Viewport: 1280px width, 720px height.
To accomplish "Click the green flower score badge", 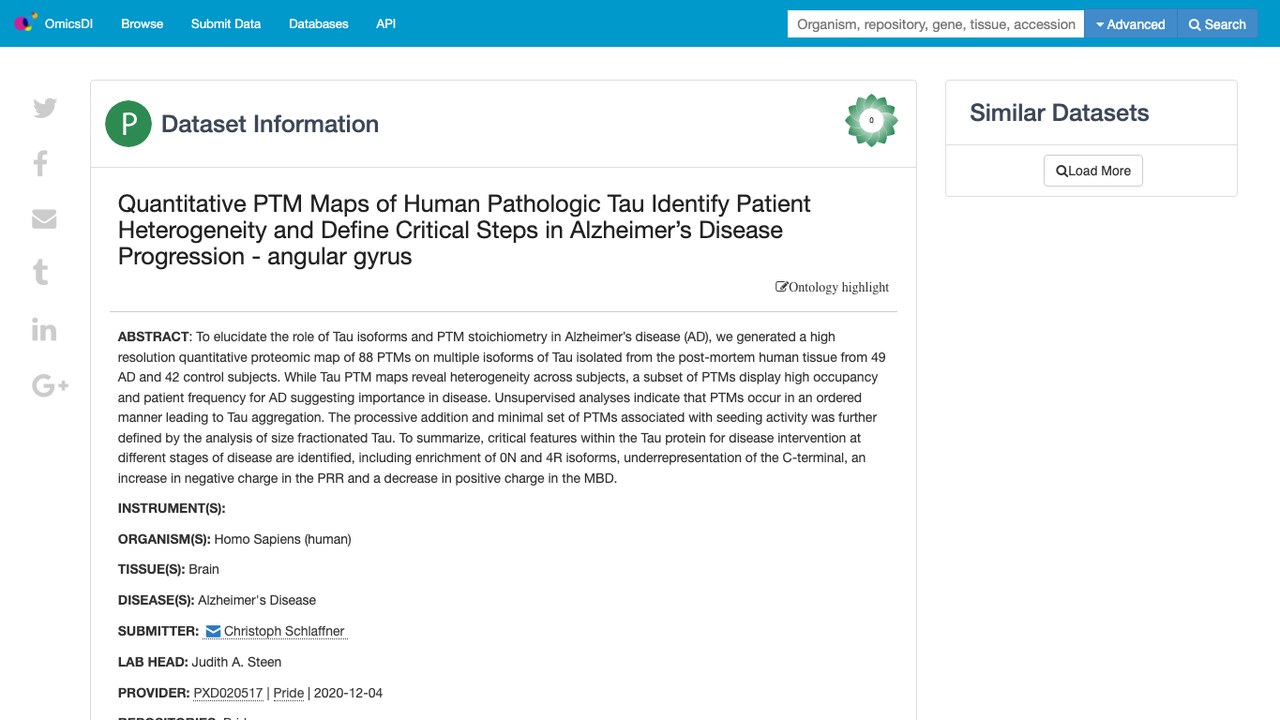I will 871,120.
